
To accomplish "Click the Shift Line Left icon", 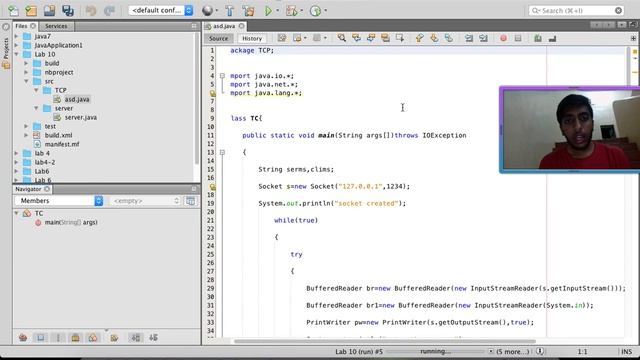I will click(x=469, y=38).
